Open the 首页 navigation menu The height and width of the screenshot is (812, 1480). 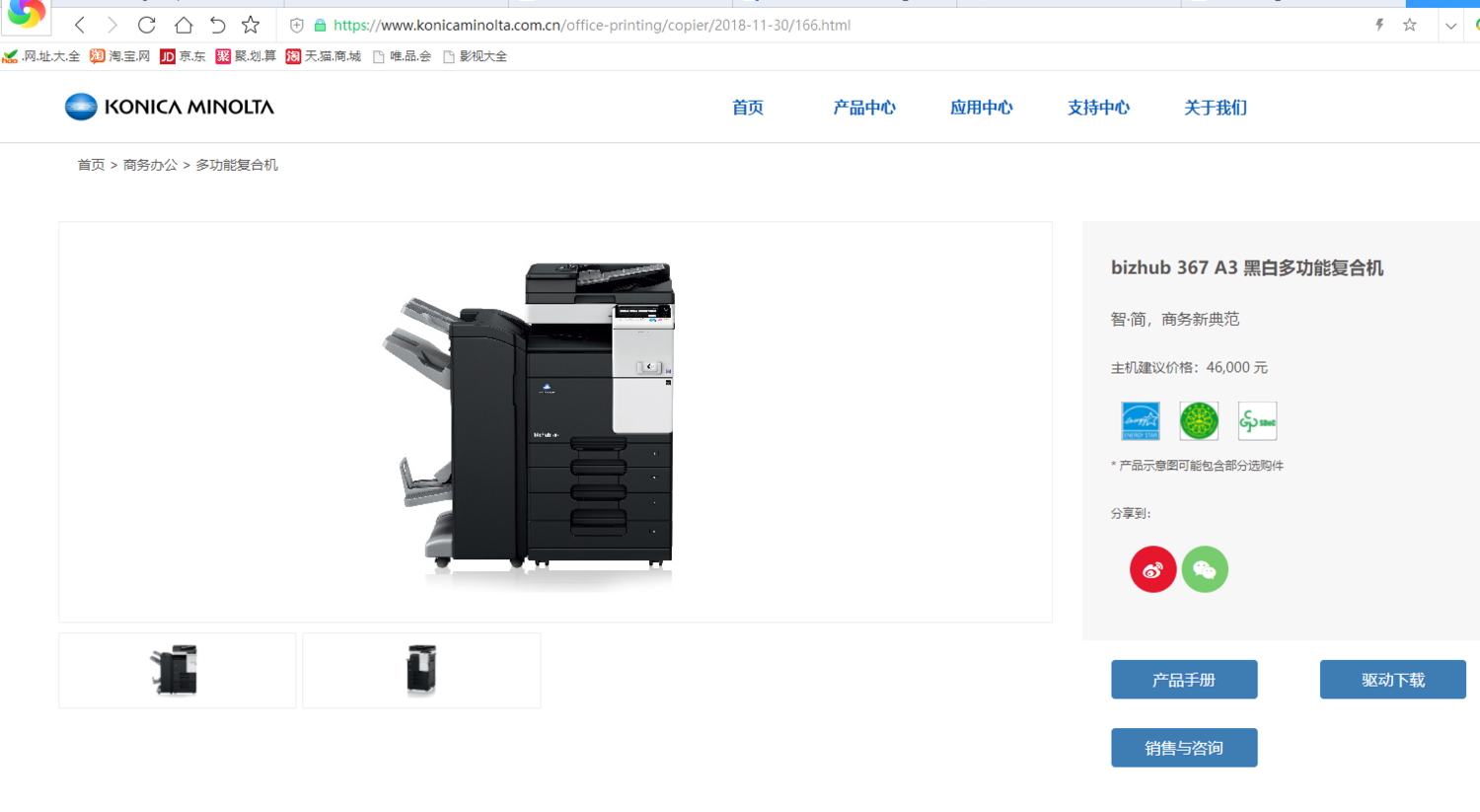coord(747,108)
